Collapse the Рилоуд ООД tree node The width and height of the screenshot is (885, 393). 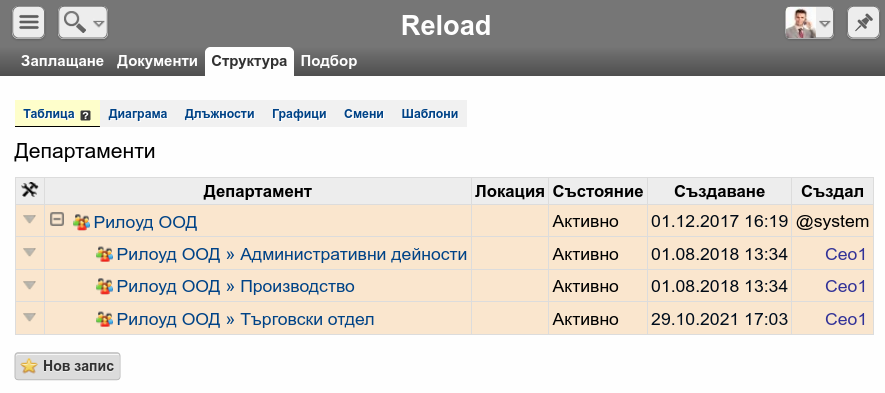point(56,219)
